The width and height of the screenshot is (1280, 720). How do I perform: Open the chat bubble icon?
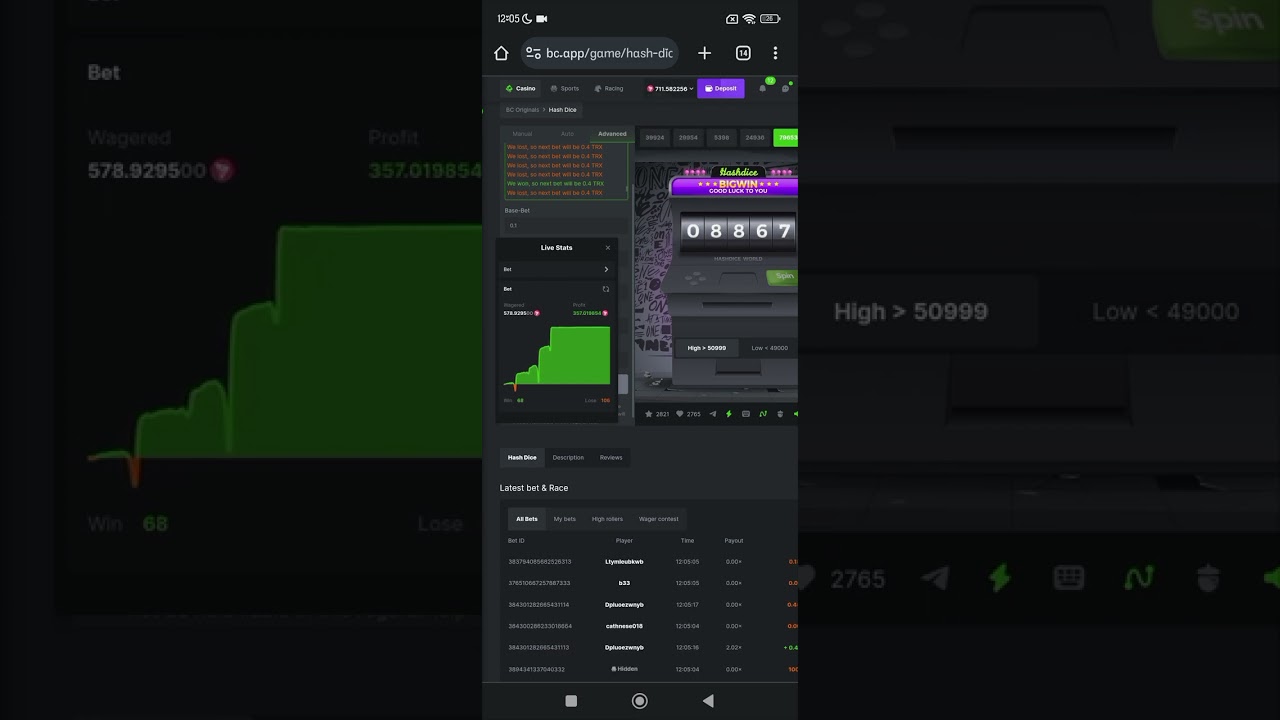pyautogui.click(x=785, y=88)
